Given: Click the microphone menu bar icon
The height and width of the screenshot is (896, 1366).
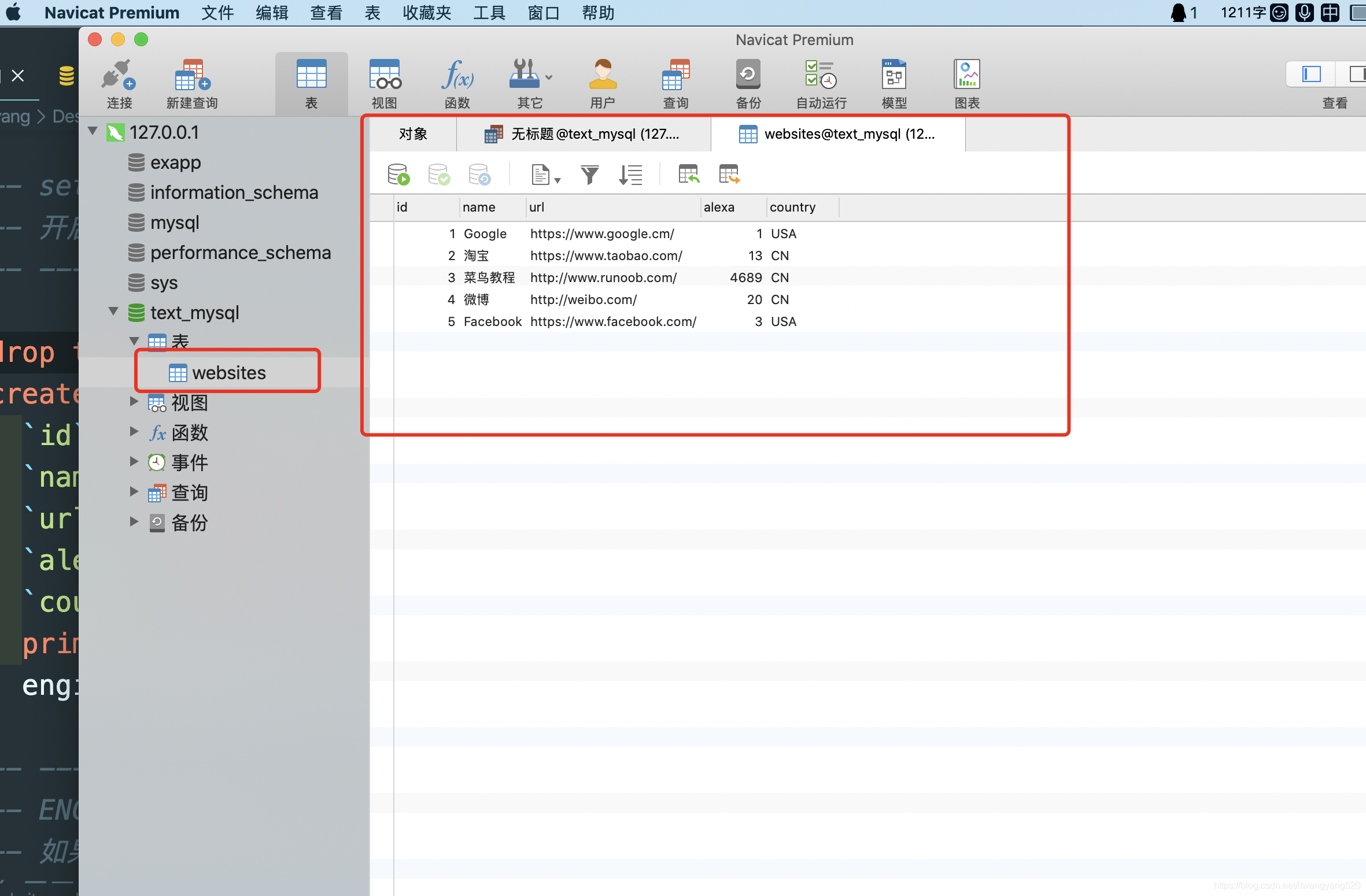Looking at the screenshot, I should [x=1304, y=13].
